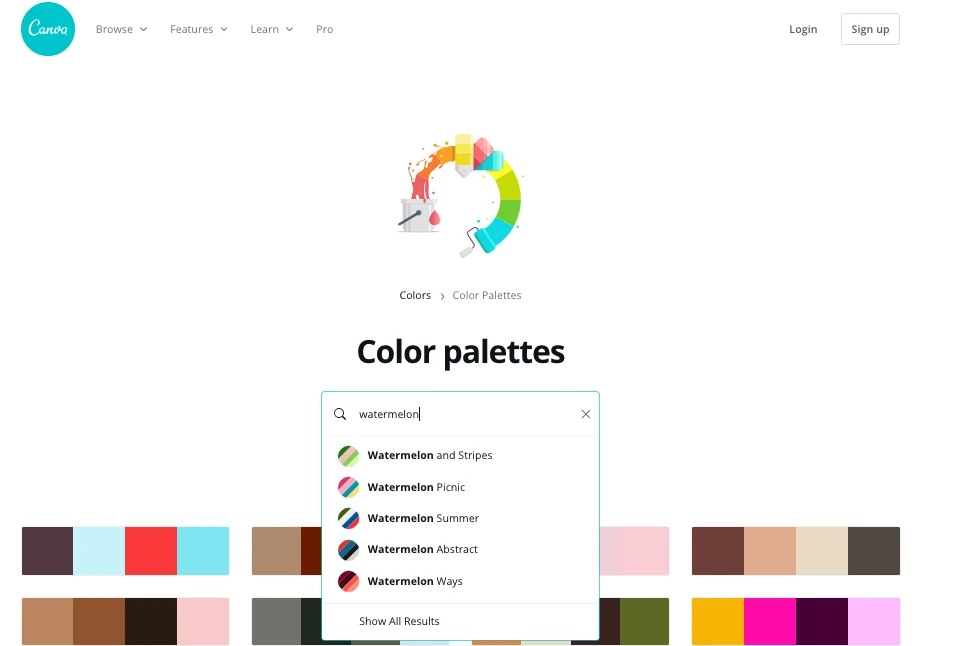Clear the search with the X icon
Image resolution: width=964 pixels, height=646 pixels.
point(586,414)
